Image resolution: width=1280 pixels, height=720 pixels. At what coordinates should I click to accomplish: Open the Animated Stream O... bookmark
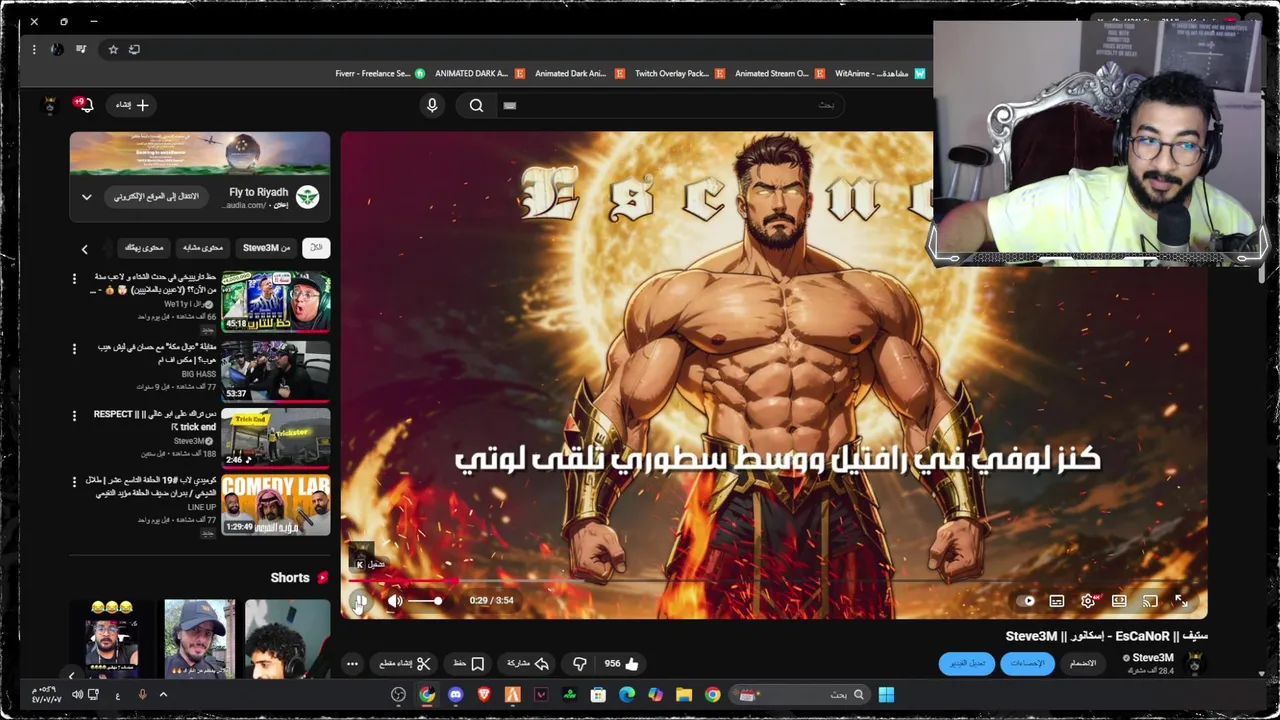pos(779,73)
